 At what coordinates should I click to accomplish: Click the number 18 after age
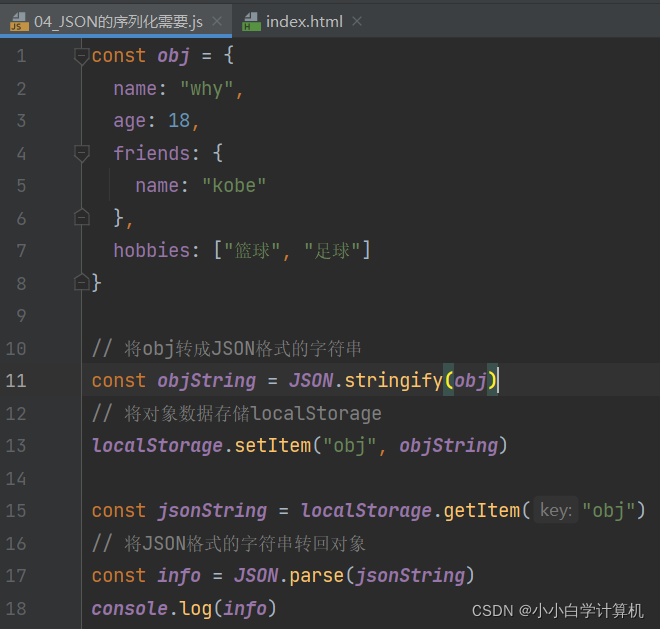(x=179, y=121)
